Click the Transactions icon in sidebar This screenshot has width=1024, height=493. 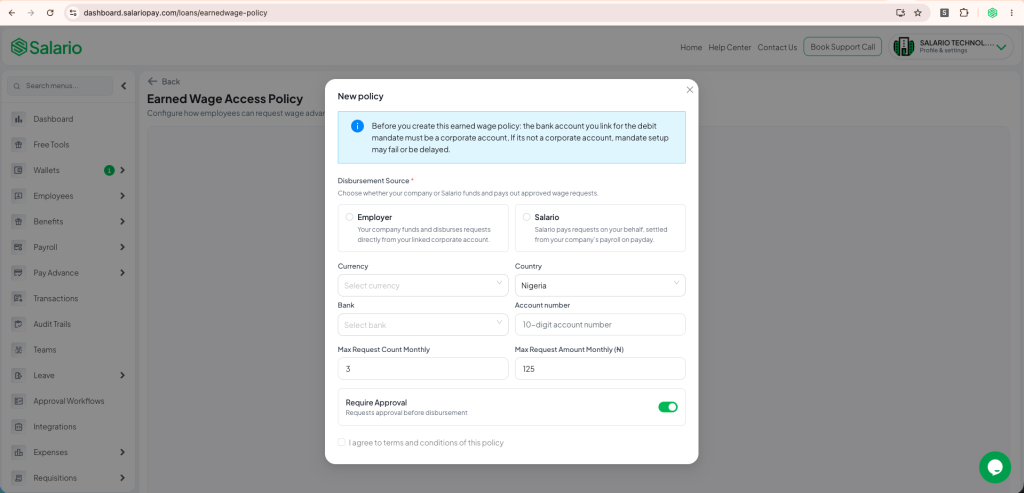pos(19,298)
